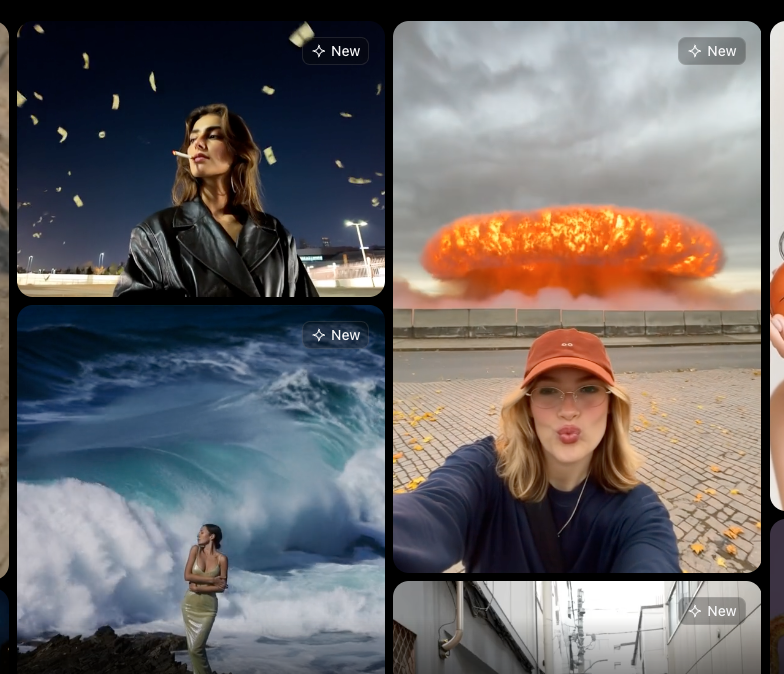Click the woman in the green dress
784x674 pixels.
[204, 590]
